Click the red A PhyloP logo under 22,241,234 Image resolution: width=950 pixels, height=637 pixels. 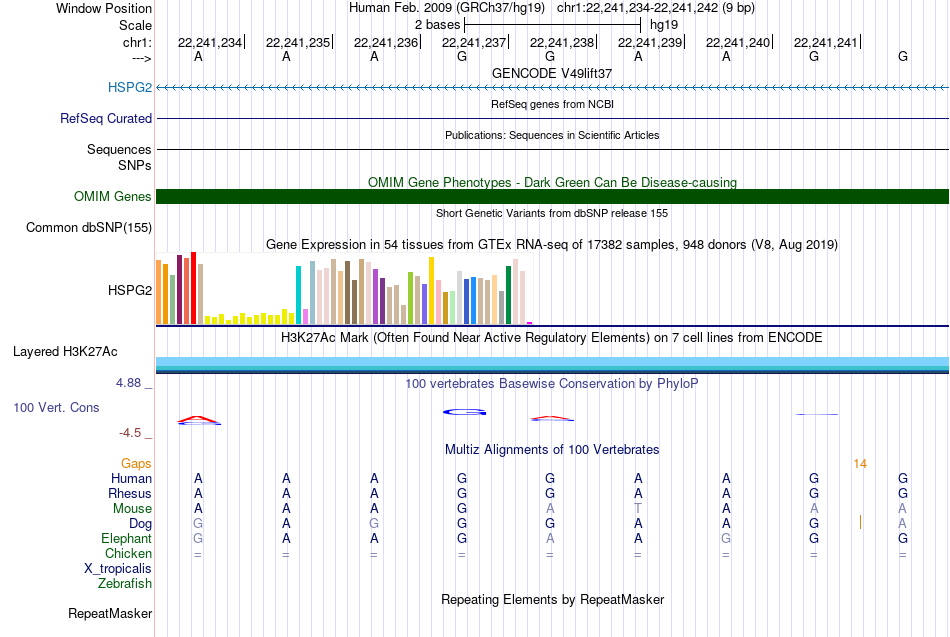click(x=199, y=420)
